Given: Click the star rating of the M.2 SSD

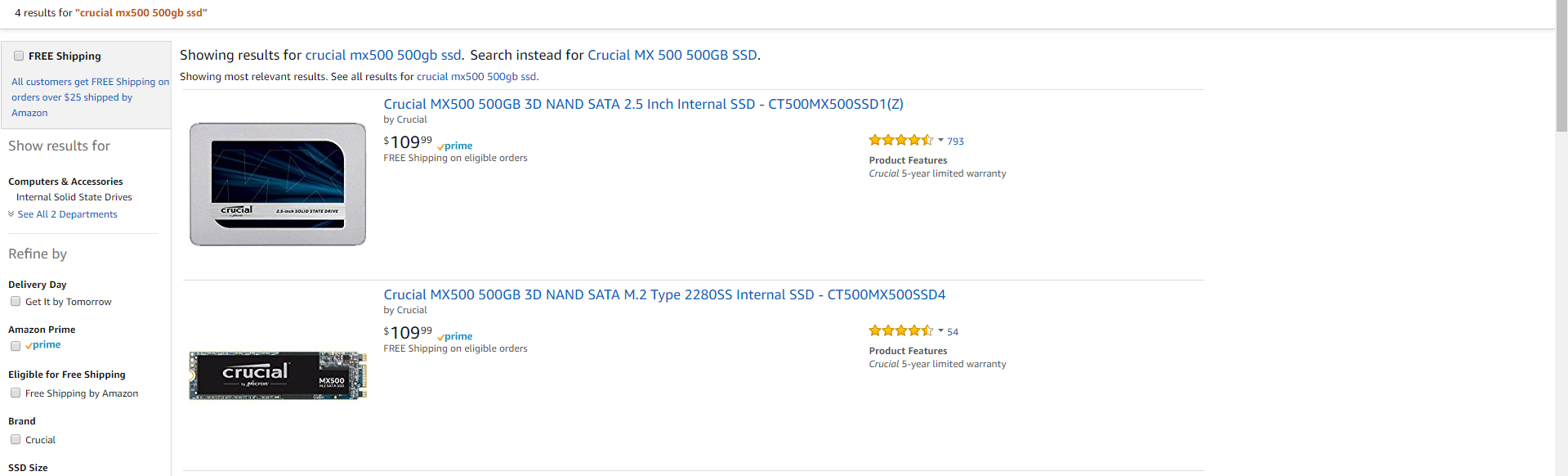Looking at the screenshot, I should (x=900, y=331).
